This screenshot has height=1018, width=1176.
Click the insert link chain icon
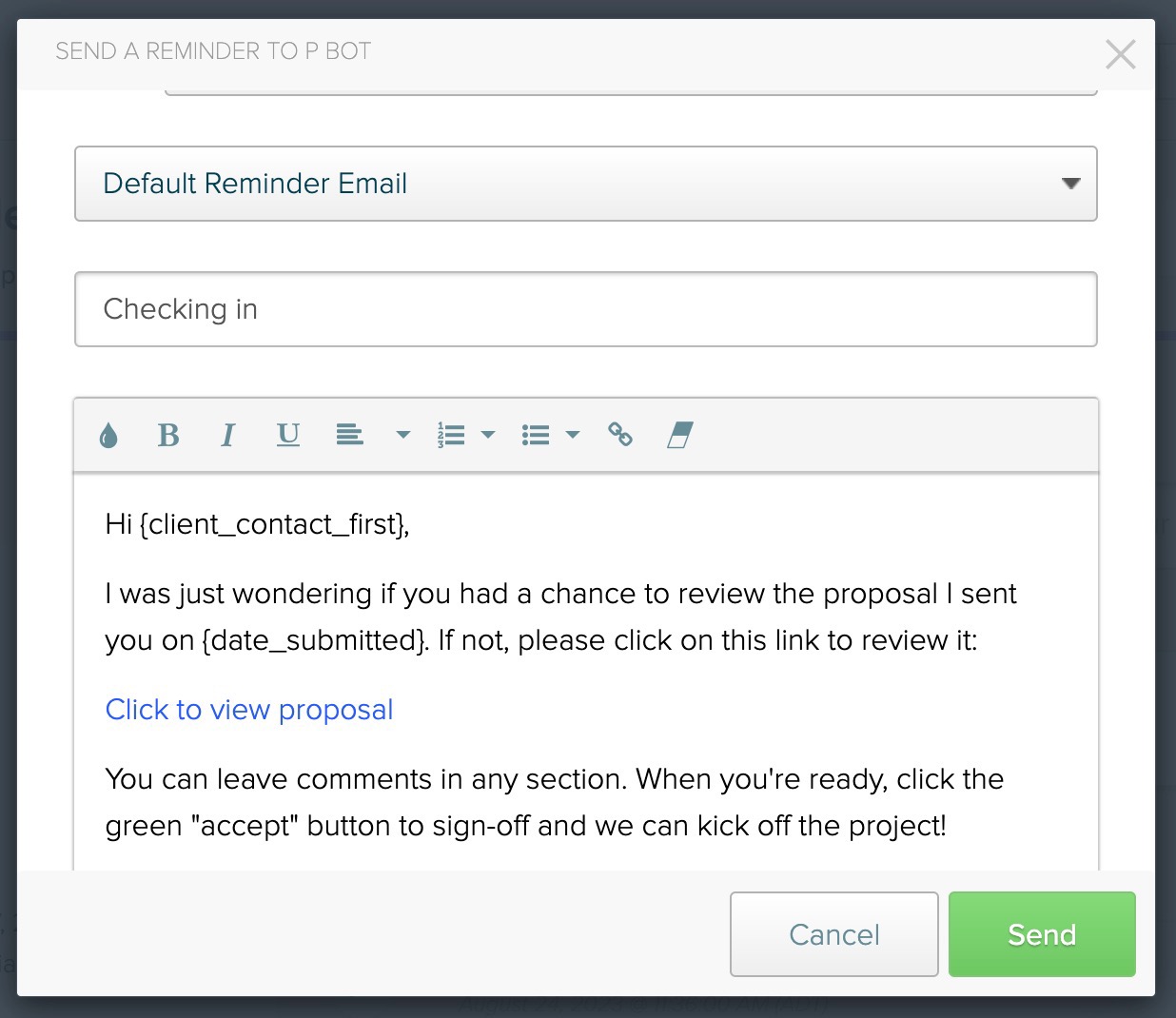pyautogui.click(x=620, y=435)
